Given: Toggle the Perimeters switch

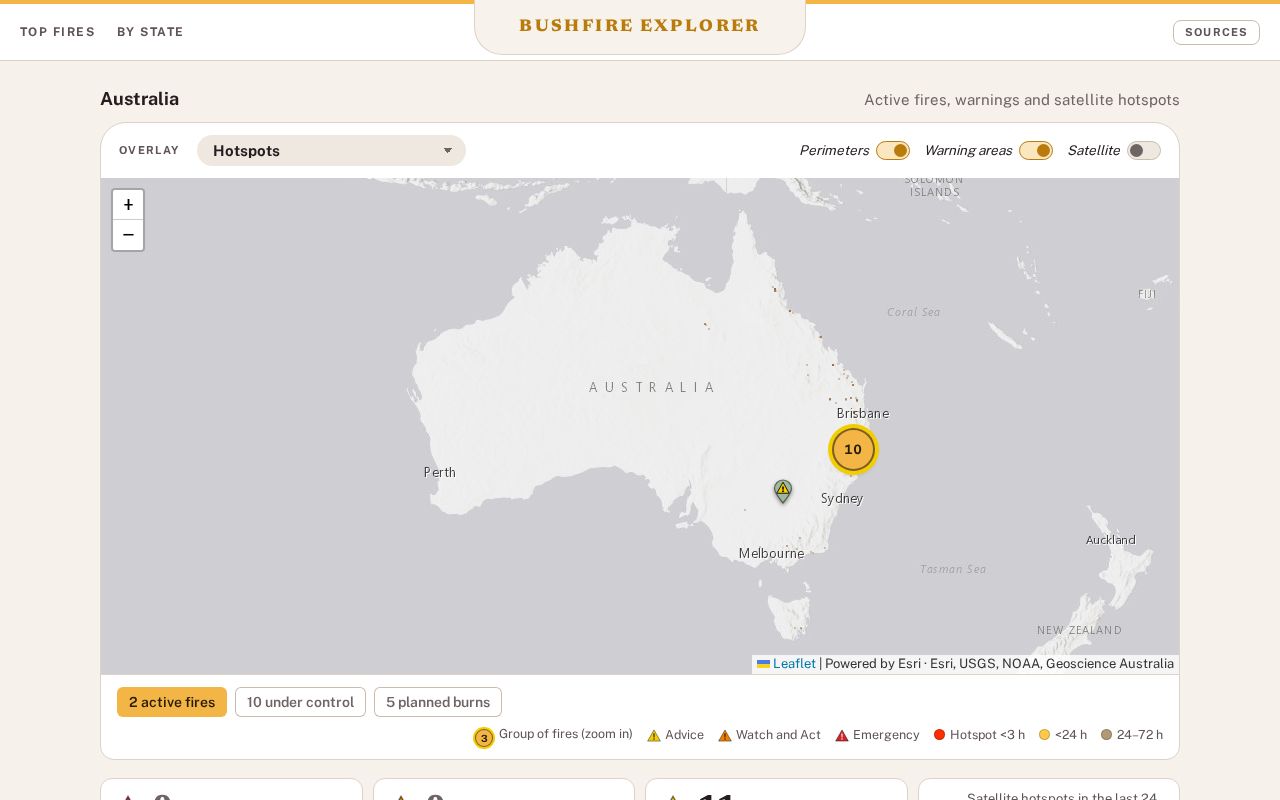Looking at the screenshot, I should pyautogui.click(x=893, y=150).
